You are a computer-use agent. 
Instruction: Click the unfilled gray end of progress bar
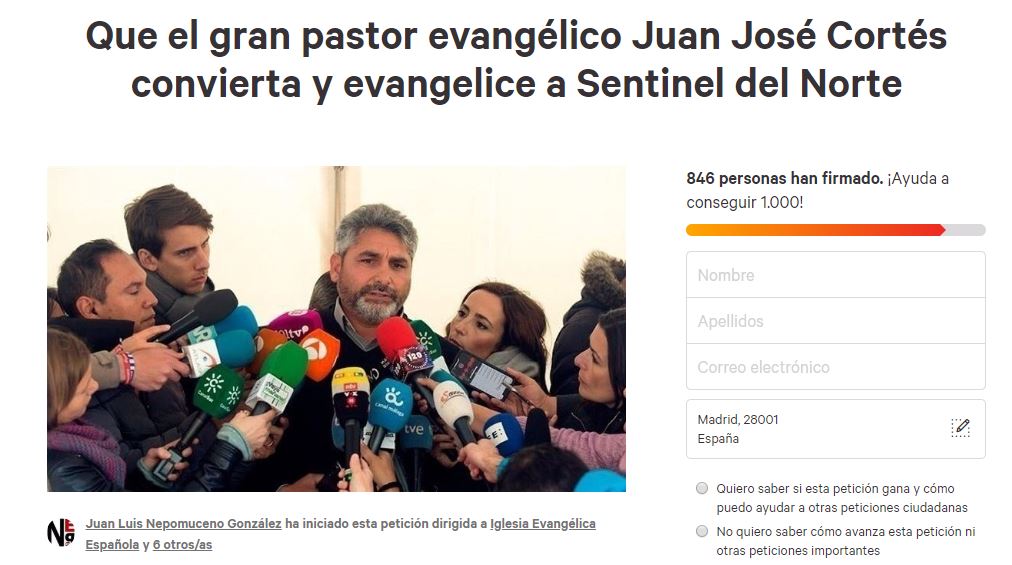[x=966, y=230]
